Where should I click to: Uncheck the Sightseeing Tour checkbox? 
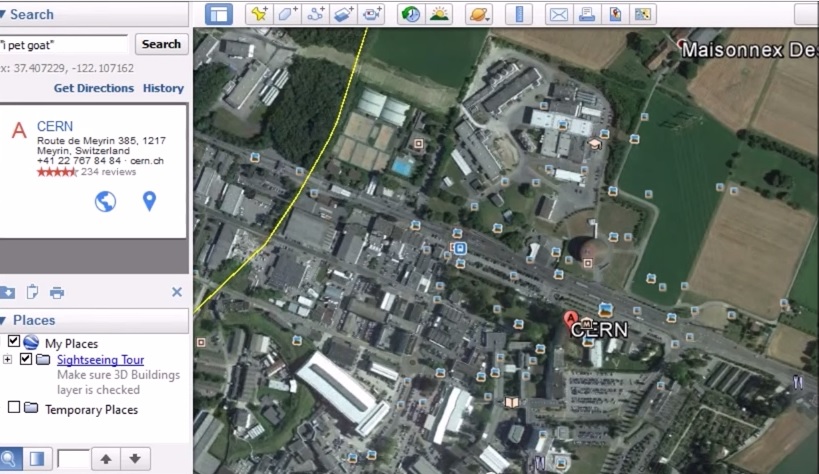coord(26,359)
